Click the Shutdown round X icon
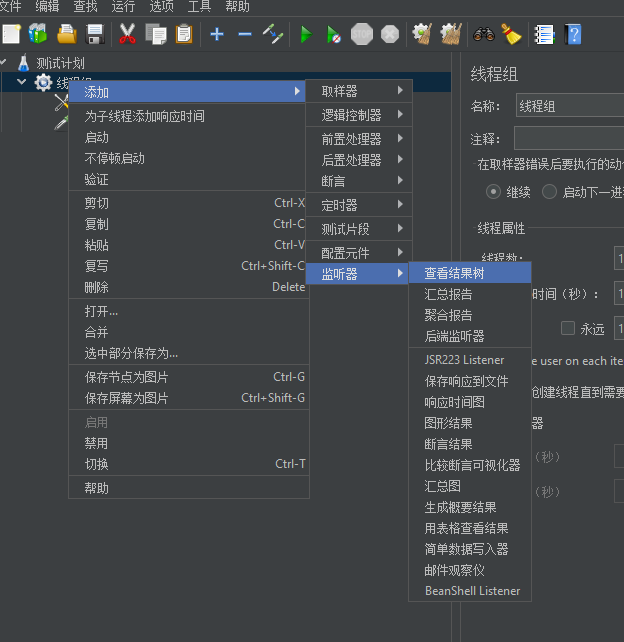The image size is (624, 642). coord(390,34)
